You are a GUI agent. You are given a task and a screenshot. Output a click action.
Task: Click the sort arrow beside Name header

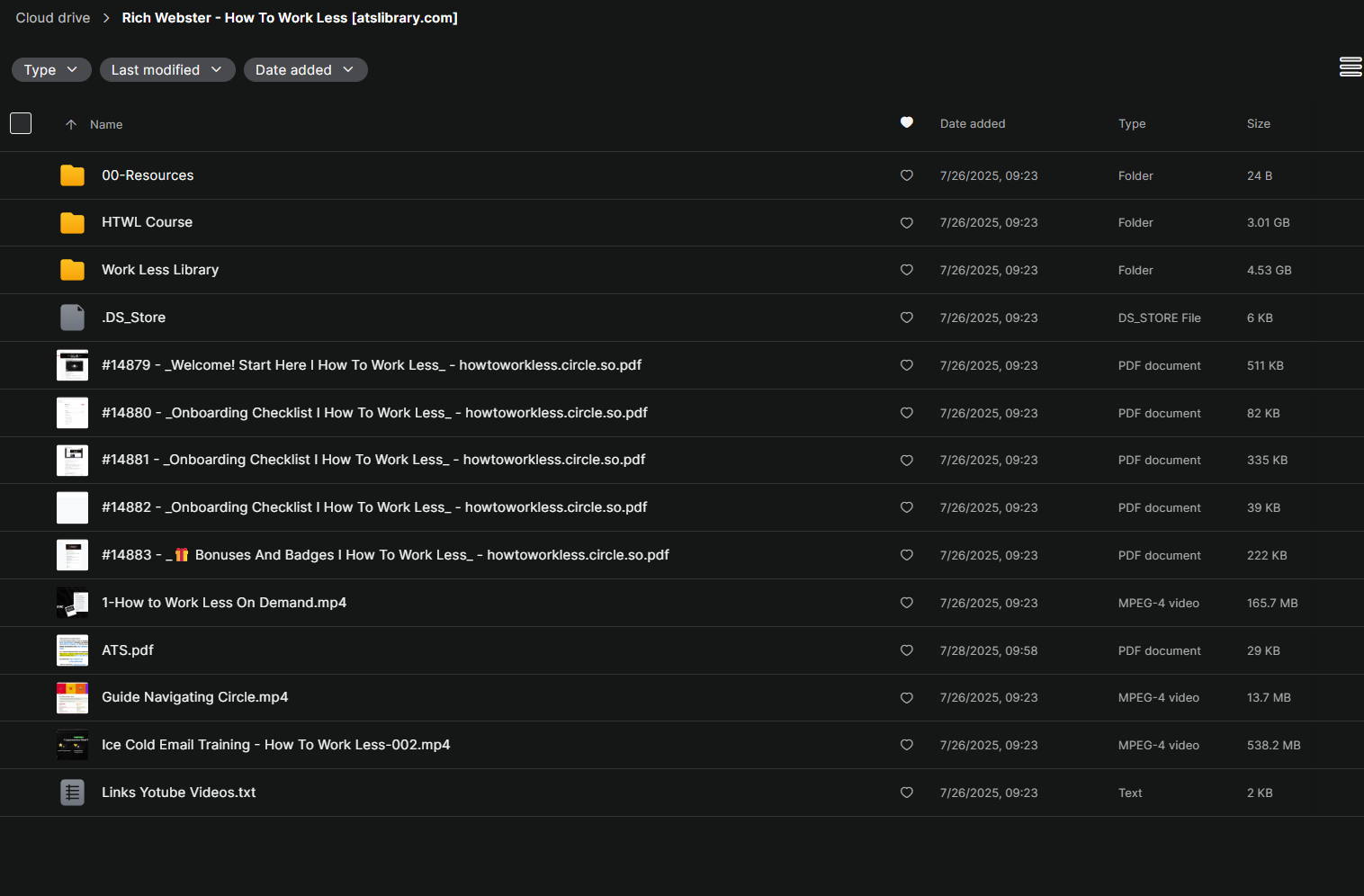point(71,125)
